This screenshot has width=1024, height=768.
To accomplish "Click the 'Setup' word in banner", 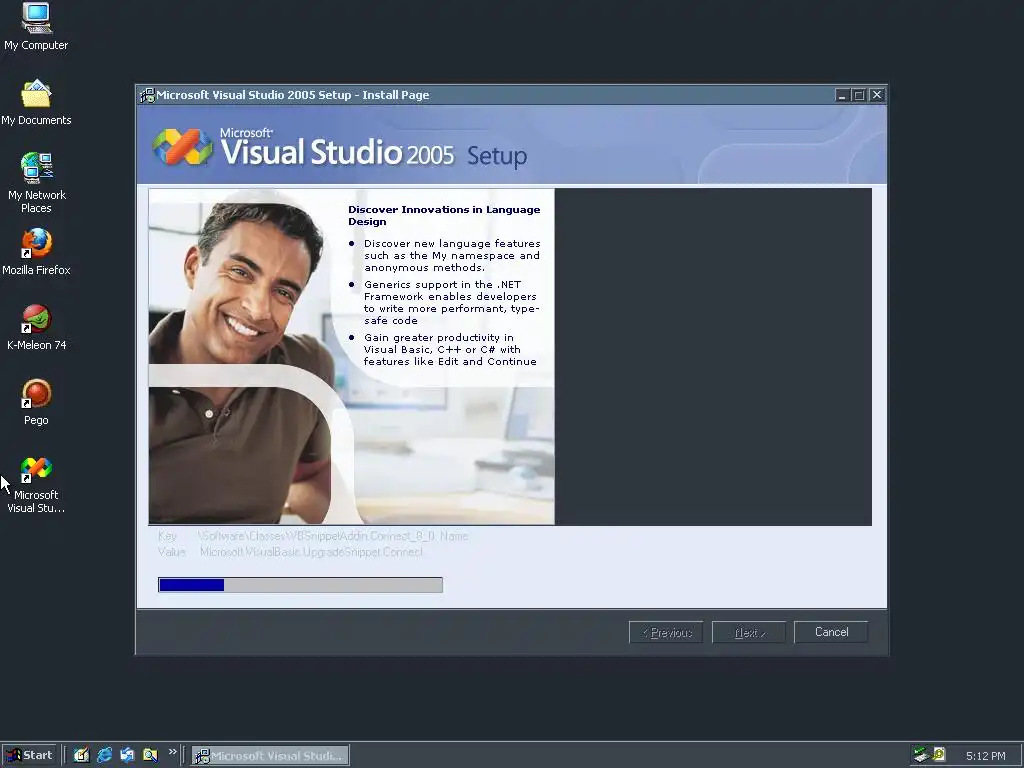I will [496, 156].
